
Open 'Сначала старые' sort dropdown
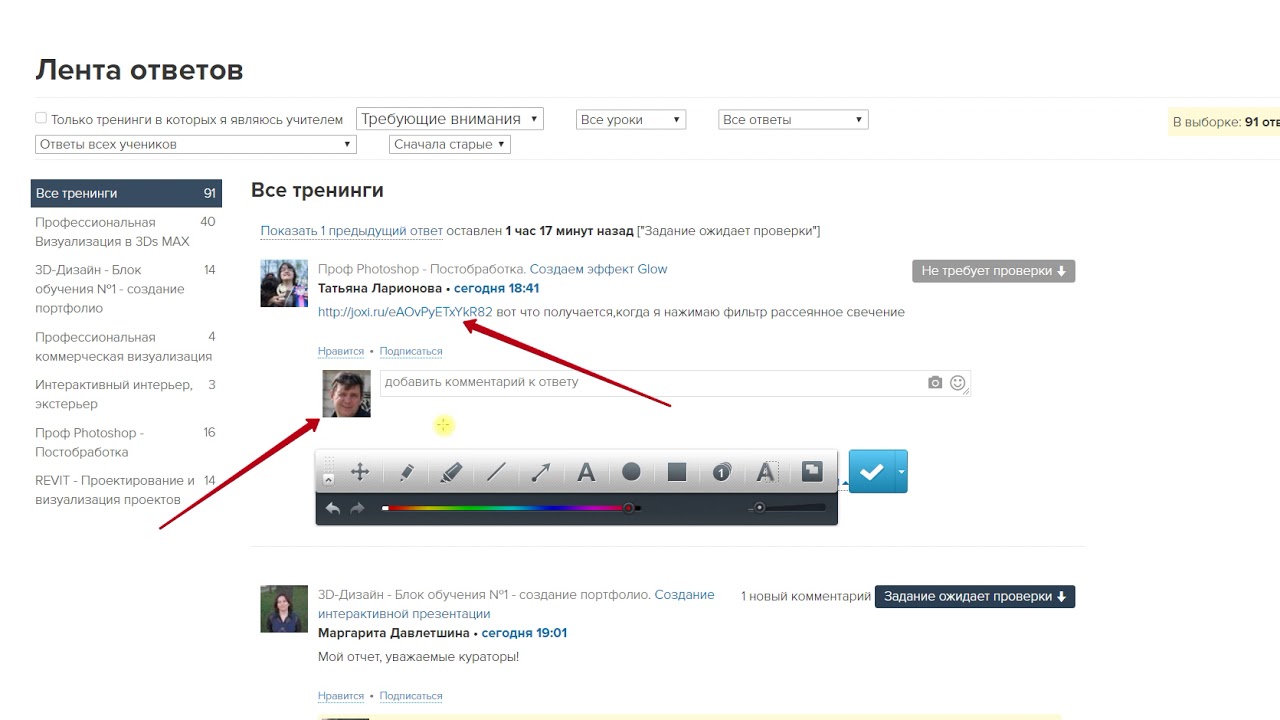click(x=450, y=144)
